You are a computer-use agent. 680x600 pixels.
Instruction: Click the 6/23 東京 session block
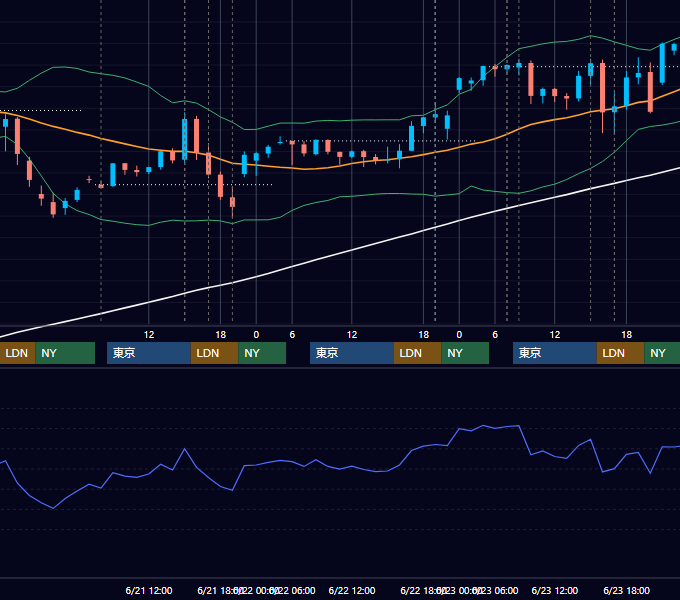[x=555, y=353]
